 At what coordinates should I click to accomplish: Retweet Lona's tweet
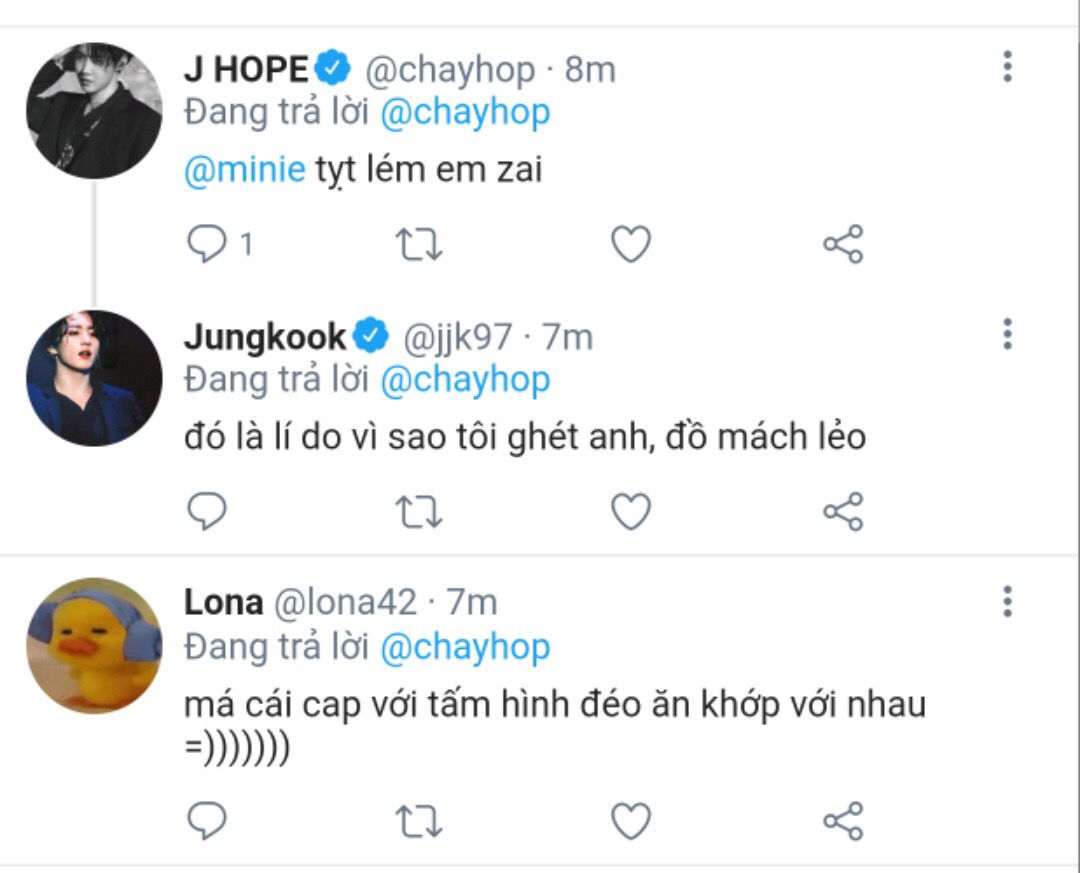pos(419,821)
